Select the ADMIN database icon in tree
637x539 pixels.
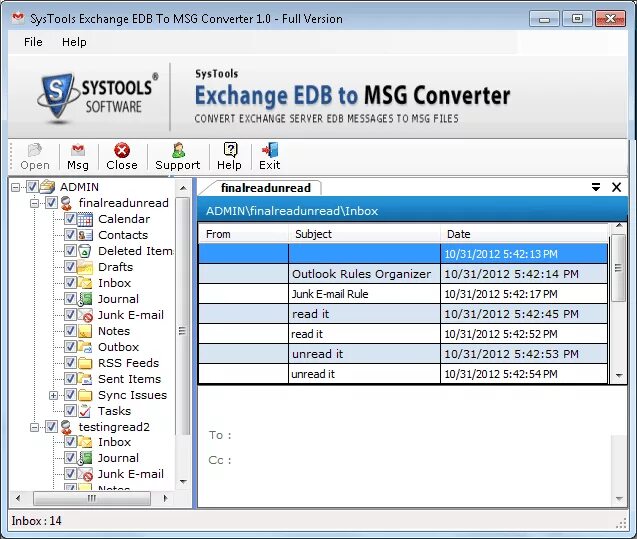[x=47, y=187]
